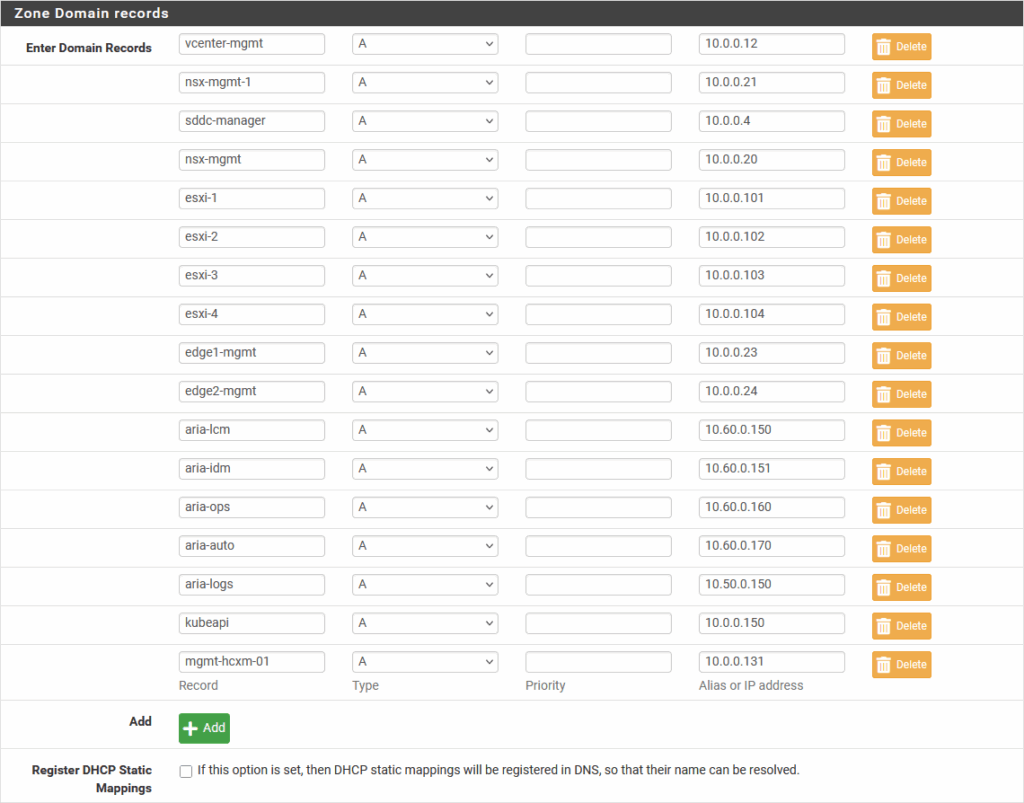Click trash icon in sddc-manager row
This screenshot has width=1024, height=803.
(884, 124)
